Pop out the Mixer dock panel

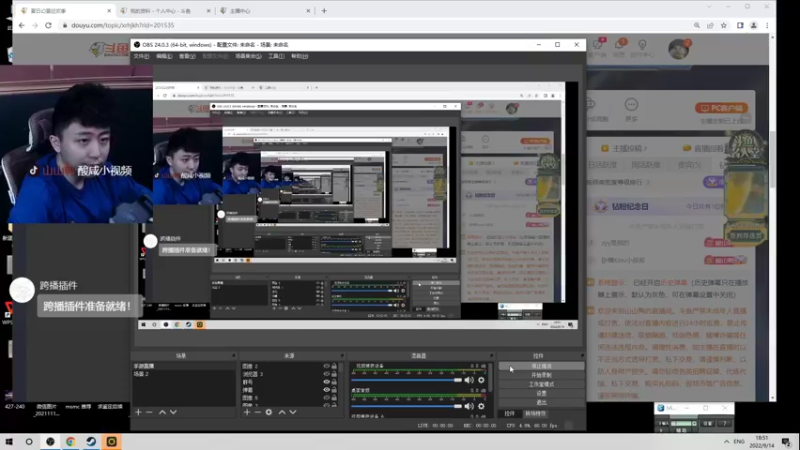(491, 356)
